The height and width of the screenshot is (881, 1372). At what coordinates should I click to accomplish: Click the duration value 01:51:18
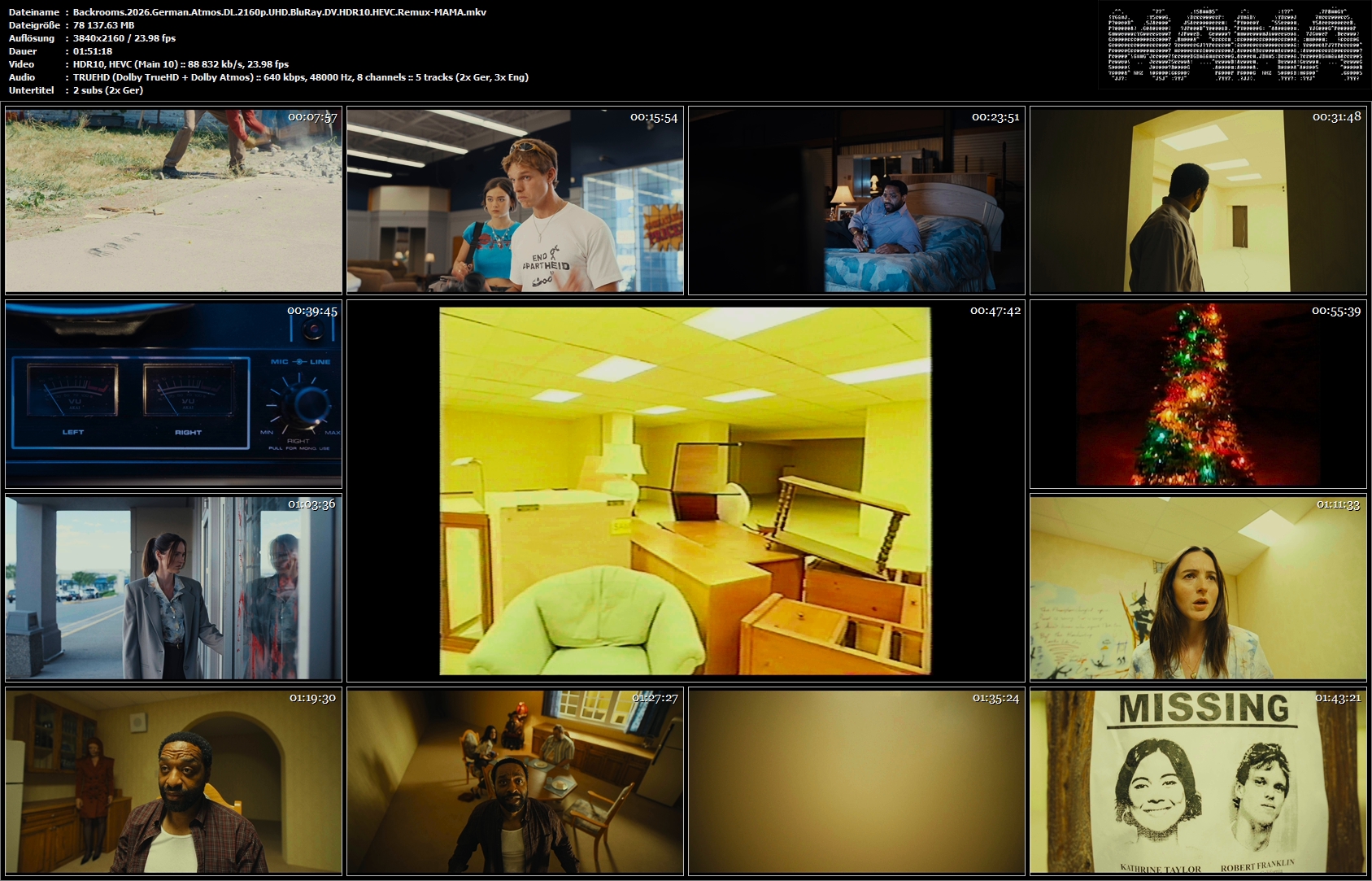coord(93,51)
